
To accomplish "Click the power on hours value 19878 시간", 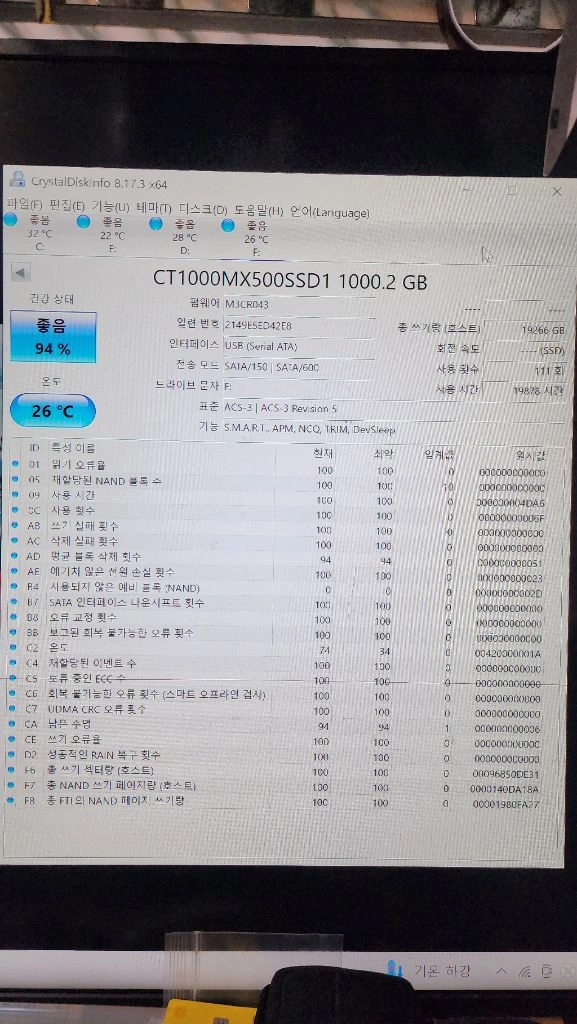I will click(525, 391).
